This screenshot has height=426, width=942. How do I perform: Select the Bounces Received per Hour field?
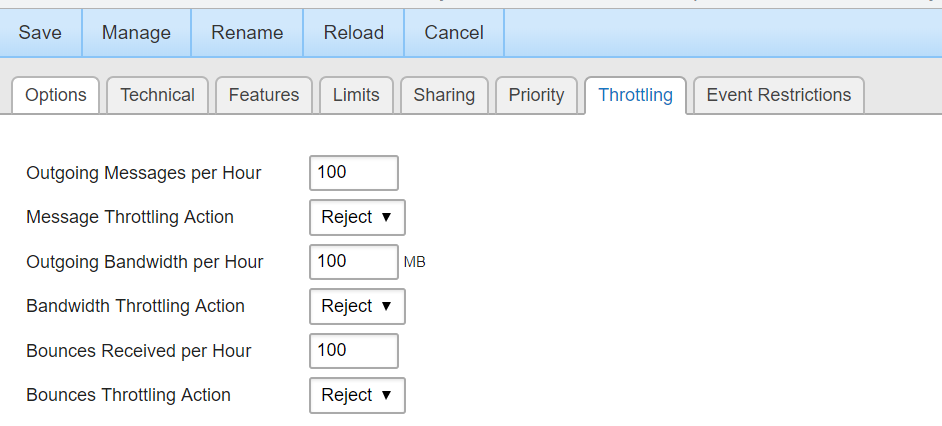(x=354, y=351)
